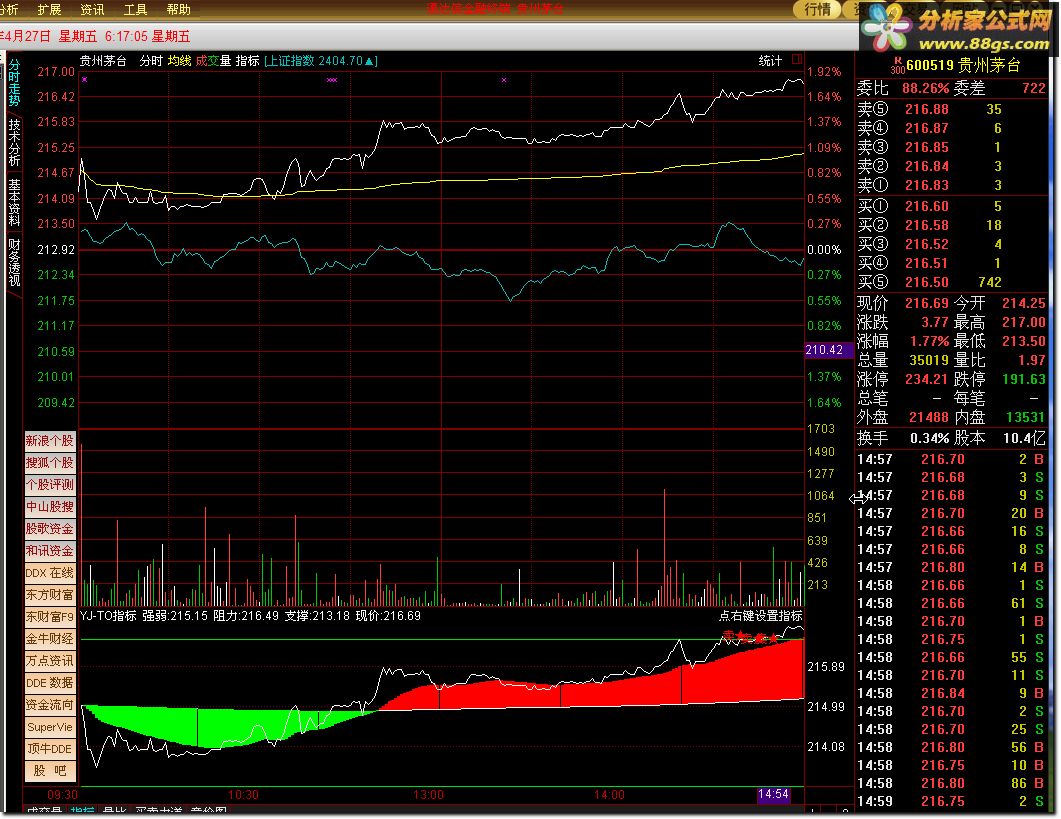
Task: Select the 买② 216.58 bid row
Action: point(951,225)
